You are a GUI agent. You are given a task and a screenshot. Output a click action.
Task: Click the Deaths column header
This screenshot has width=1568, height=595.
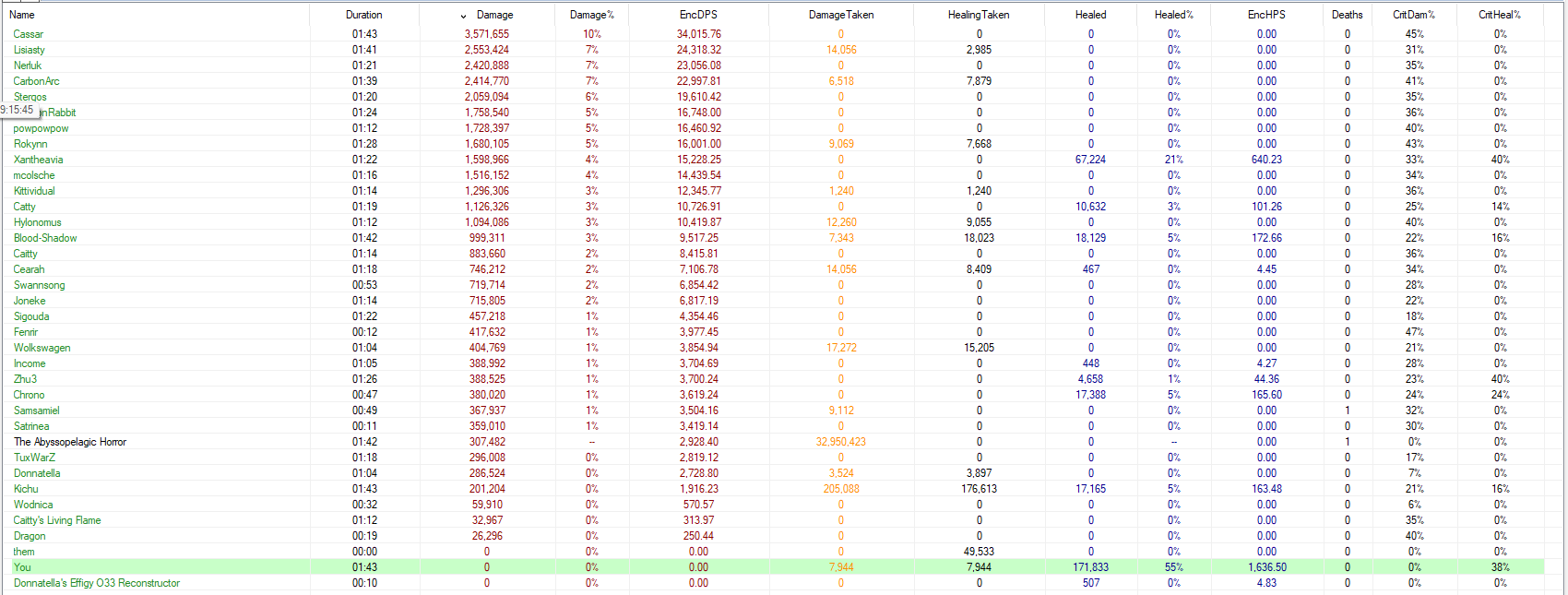(x=1347, y=15)
